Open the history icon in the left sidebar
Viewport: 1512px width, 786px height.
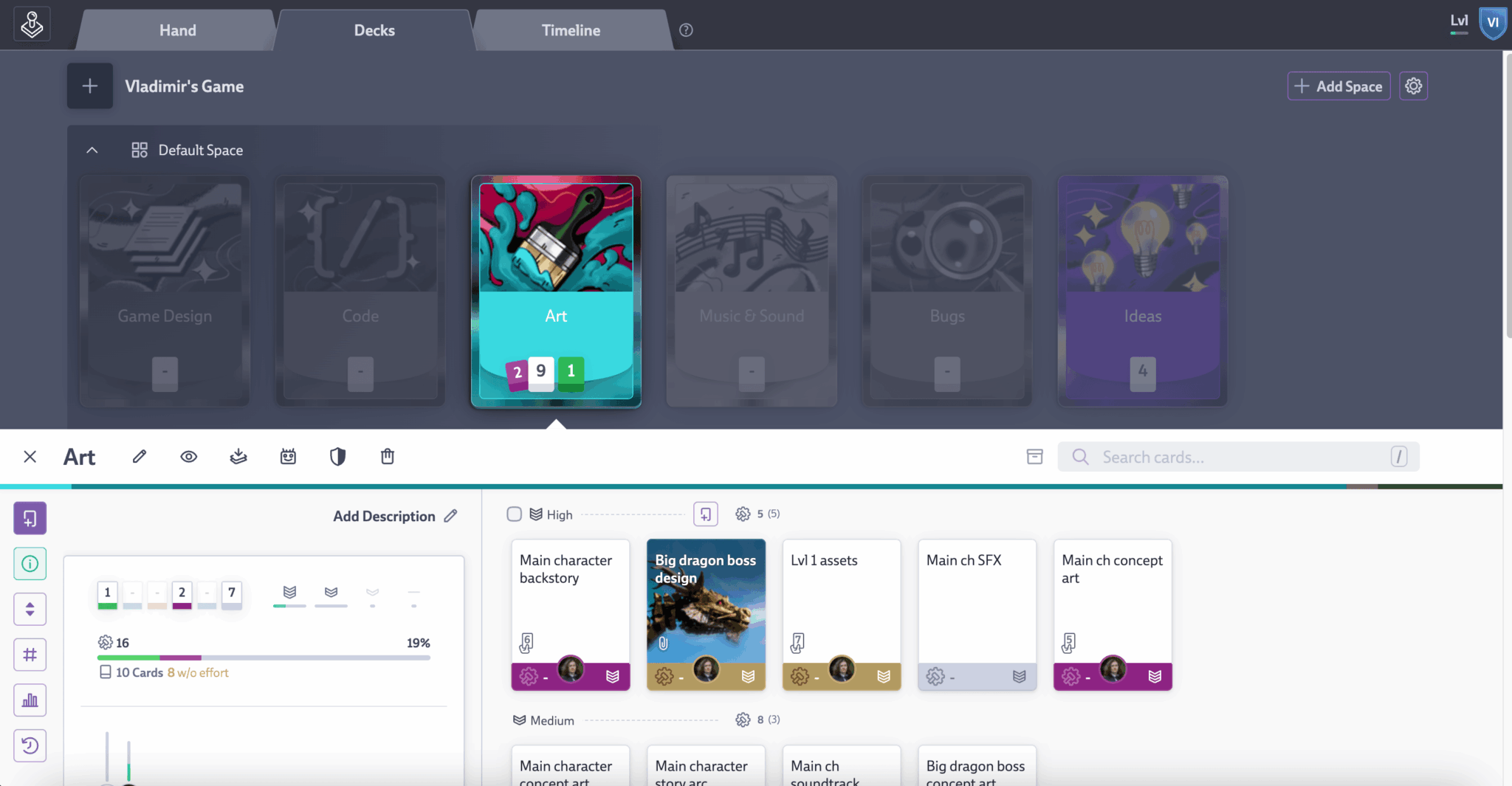30,745
